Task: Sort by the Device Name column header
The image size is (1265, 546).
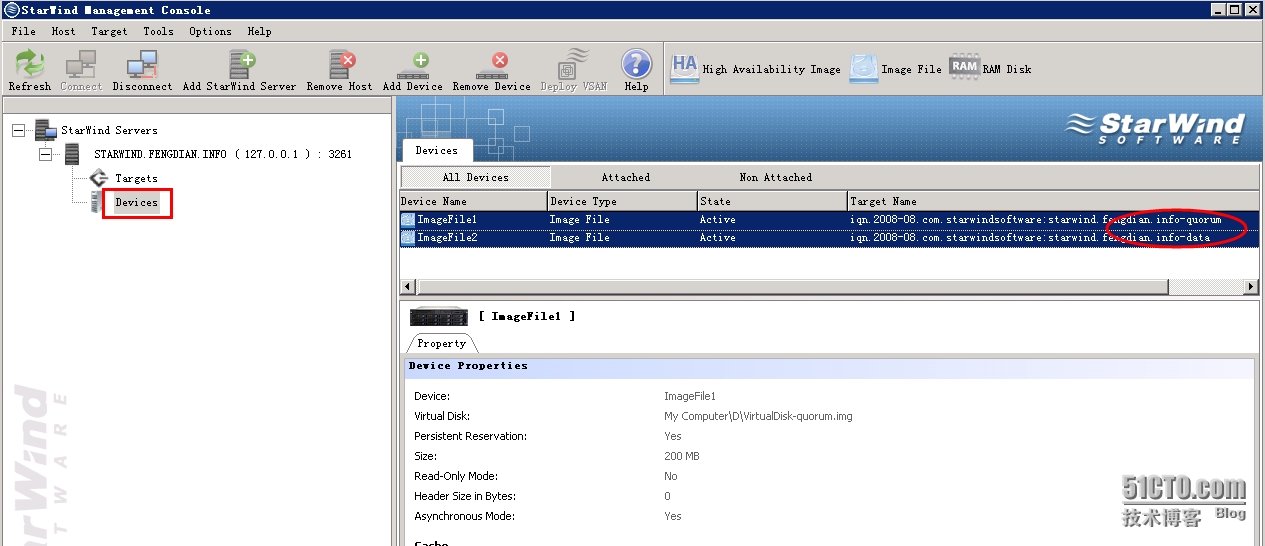Action: point(473,201)
